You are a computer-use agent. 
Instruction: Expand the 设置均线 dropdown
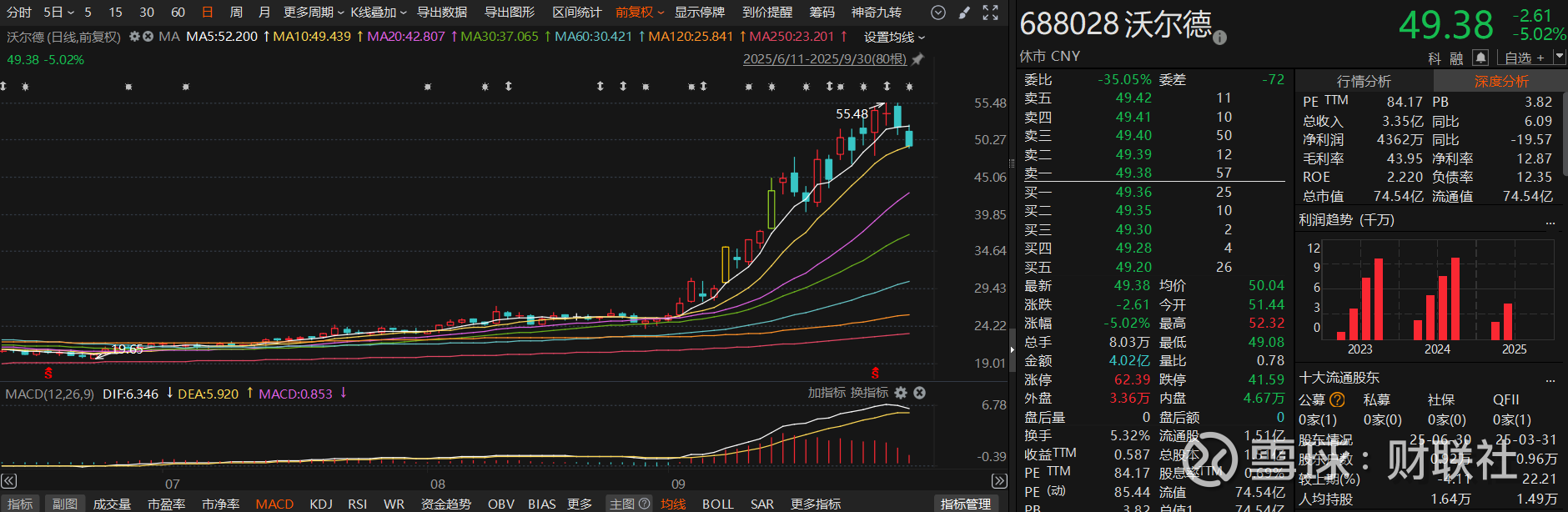[894, 38]
